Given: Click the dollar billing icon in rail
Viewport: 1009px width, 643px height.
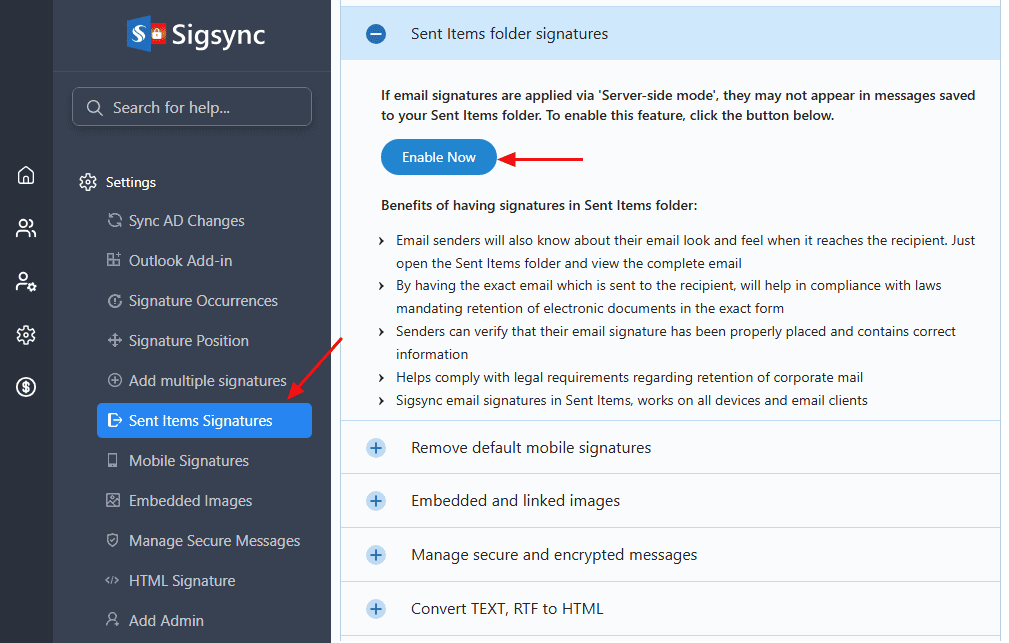Looking at the screenshot, I should [26, 388].
